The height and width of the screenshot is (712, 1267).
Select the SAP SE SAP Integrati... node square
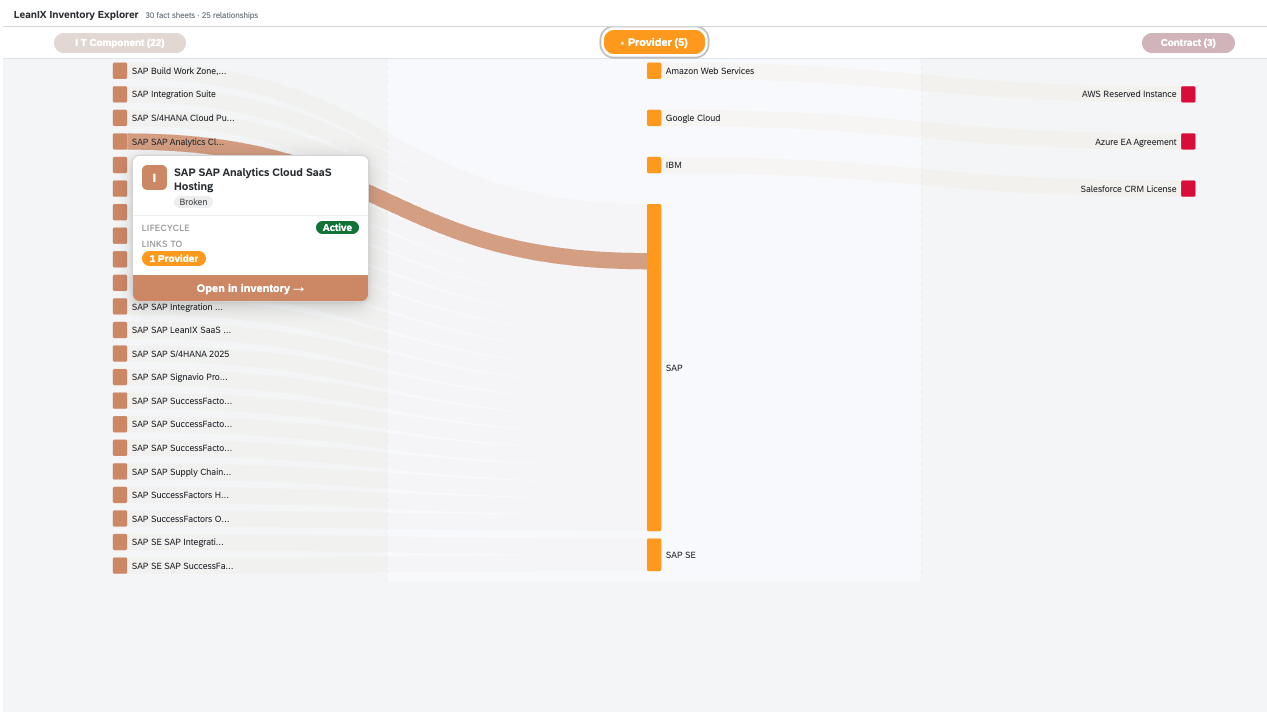click(120, 542)
